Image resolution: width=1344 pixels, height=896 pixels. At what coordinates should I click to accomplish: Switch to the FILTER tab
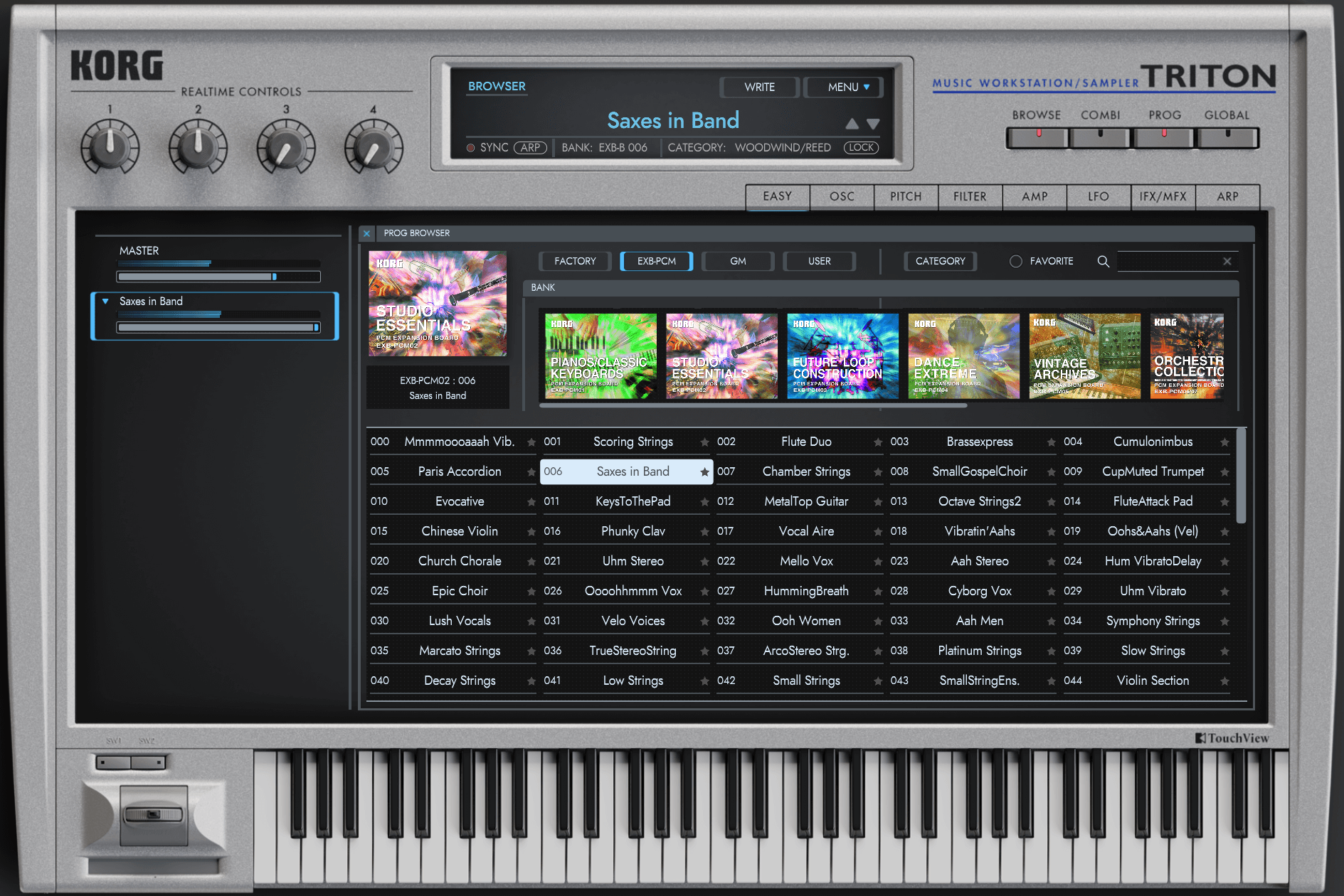click(970, 197)
